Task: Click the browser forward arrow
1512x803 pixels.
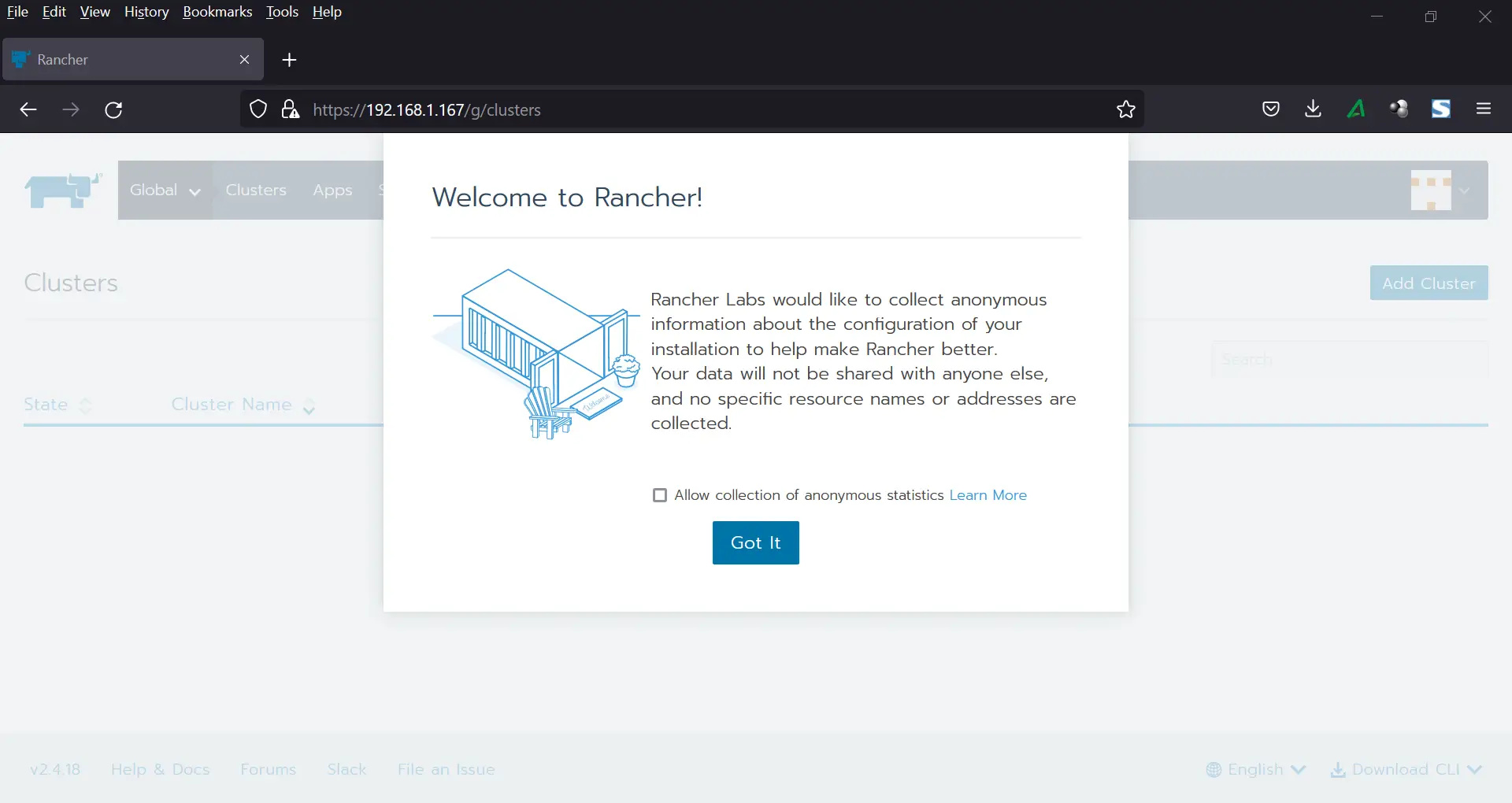Action: click(71, 109)
